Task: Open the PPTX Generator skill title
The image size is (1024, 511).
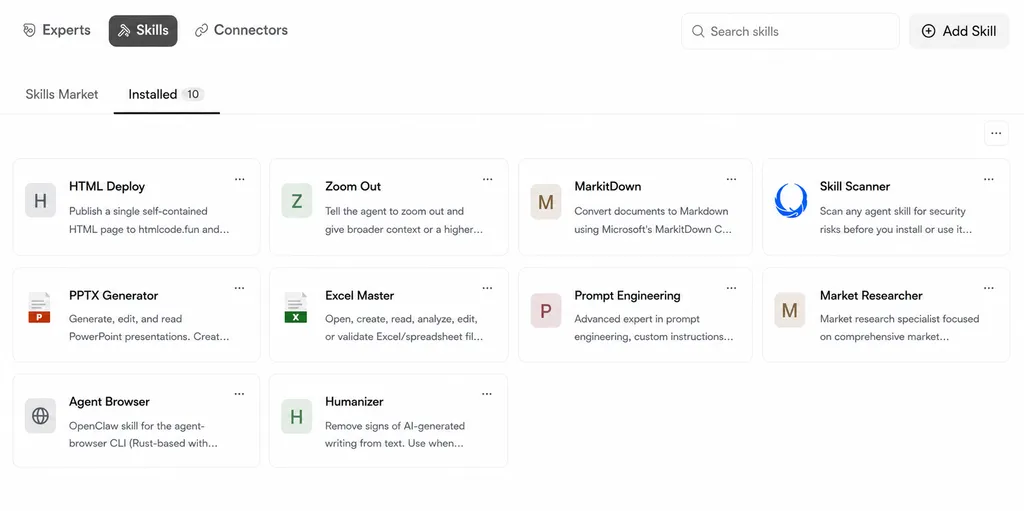Action: click(114, 295)
